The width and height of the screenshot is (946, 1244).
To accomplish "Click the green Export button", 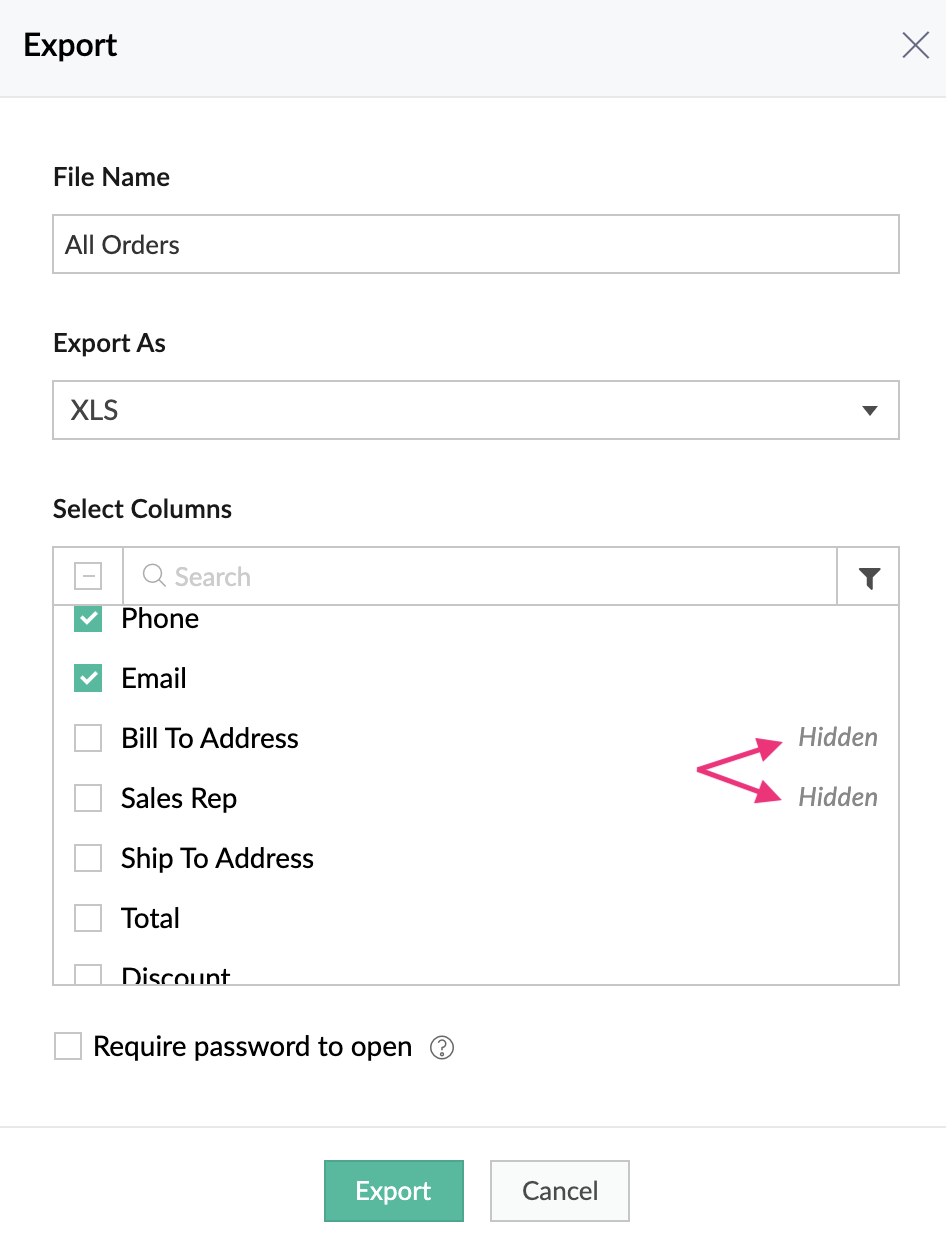I will pyautogui.click(x=393, y=1191).
